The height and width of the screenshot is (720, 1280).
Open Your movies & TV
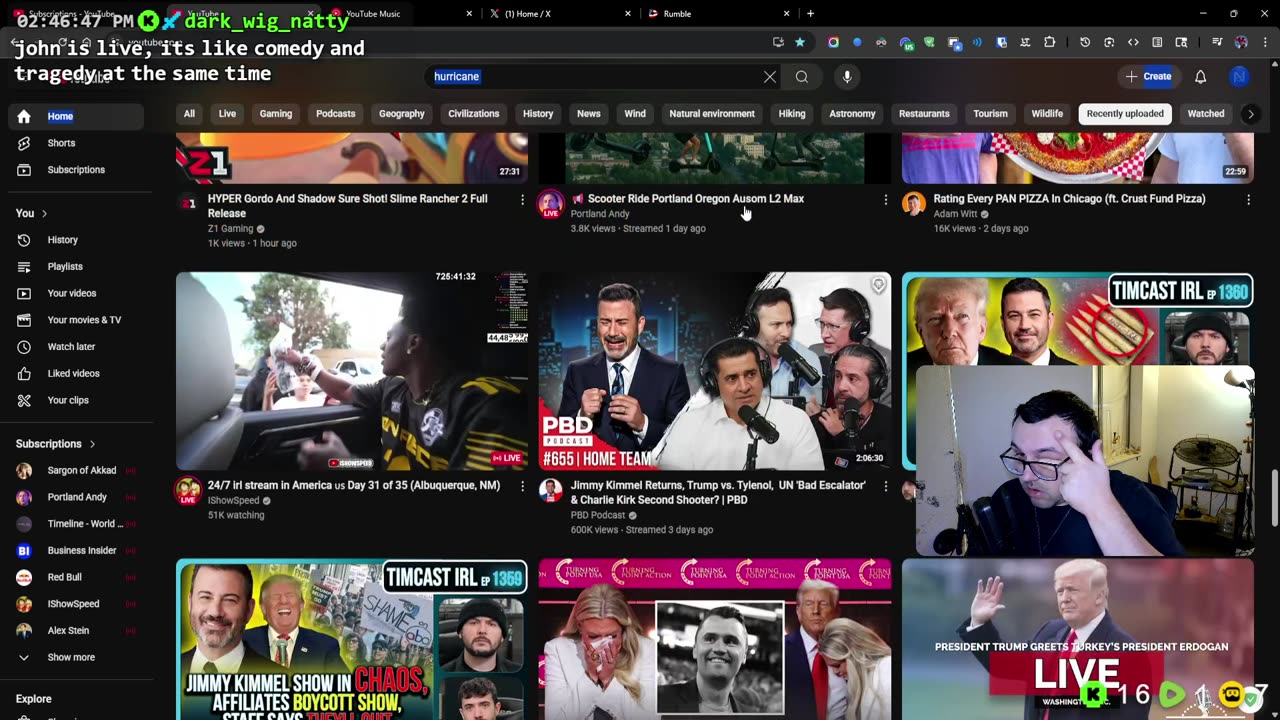76,320
